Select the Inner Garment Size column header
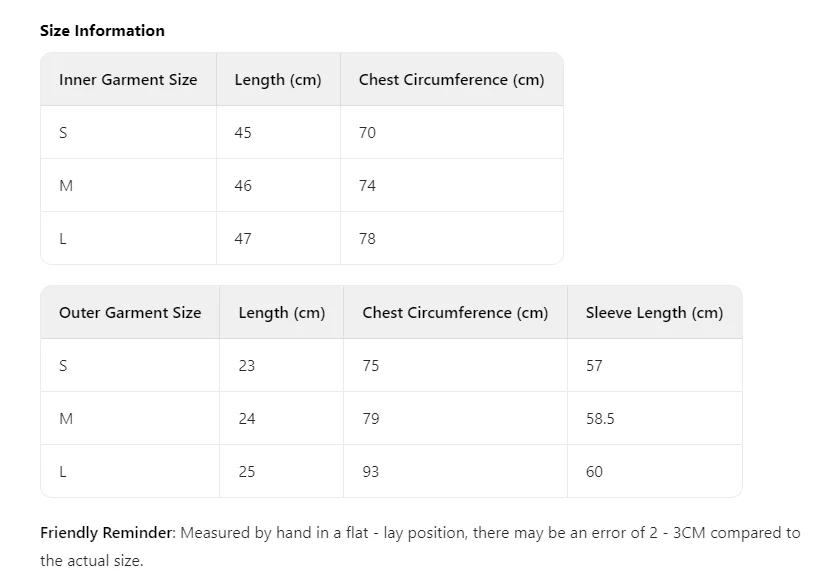 128,80
